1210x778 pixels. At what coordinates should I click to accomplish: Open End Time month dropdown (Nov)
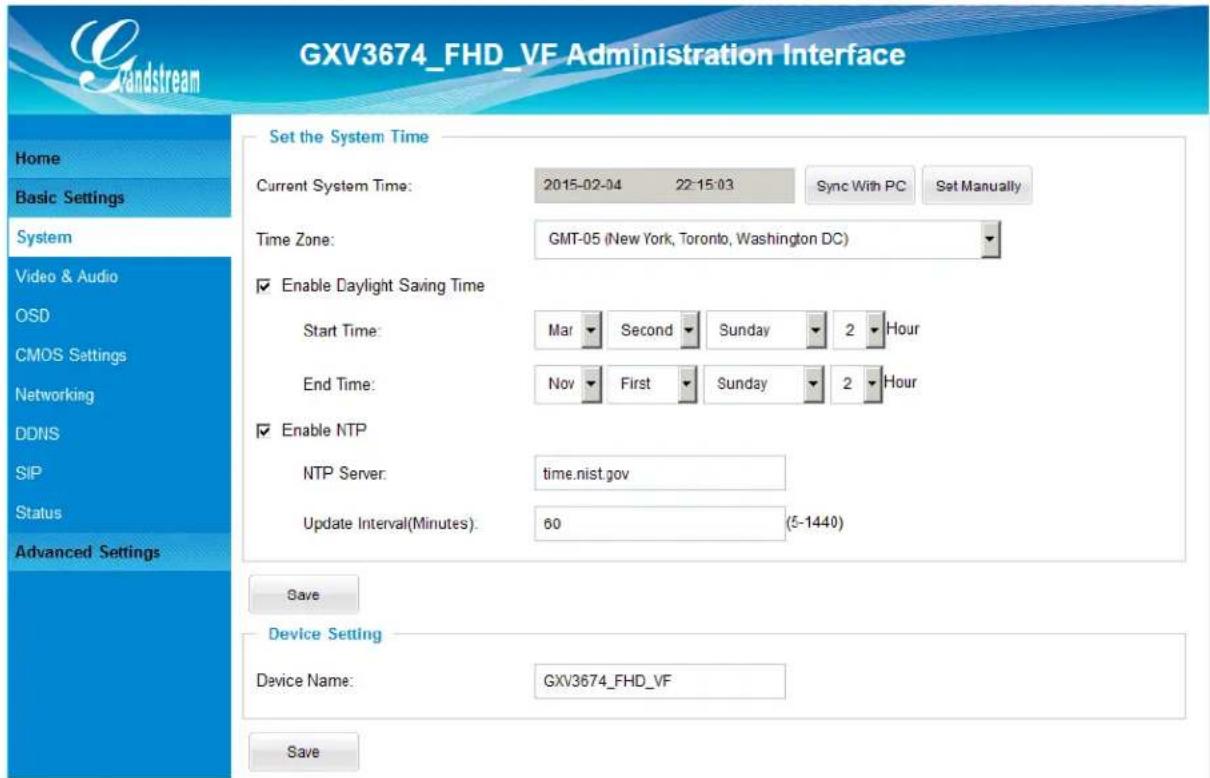[568, 382]
